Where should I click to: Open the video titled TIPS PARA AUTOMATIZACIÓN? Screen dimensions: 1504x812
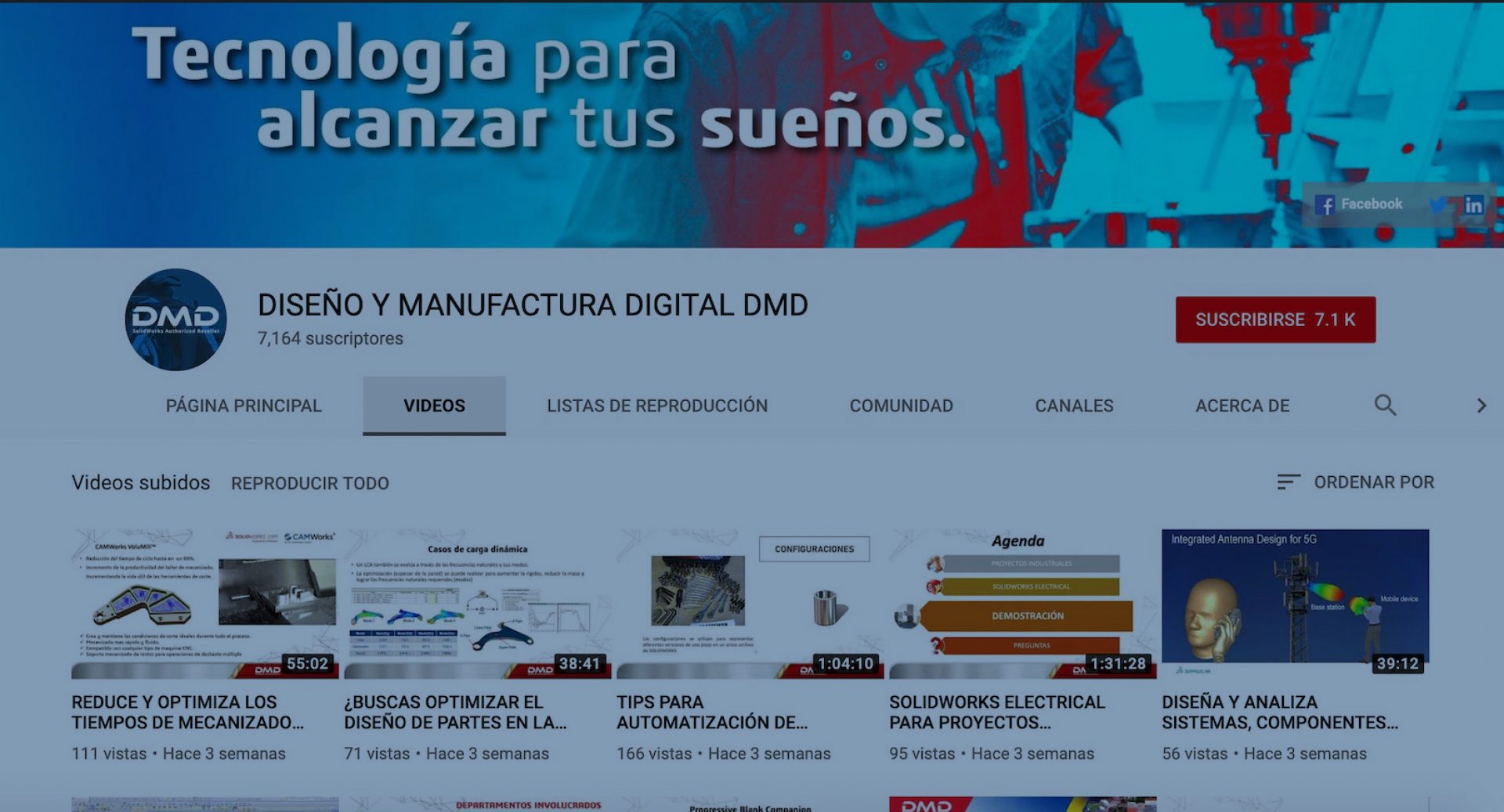click(x=710, y=712)
